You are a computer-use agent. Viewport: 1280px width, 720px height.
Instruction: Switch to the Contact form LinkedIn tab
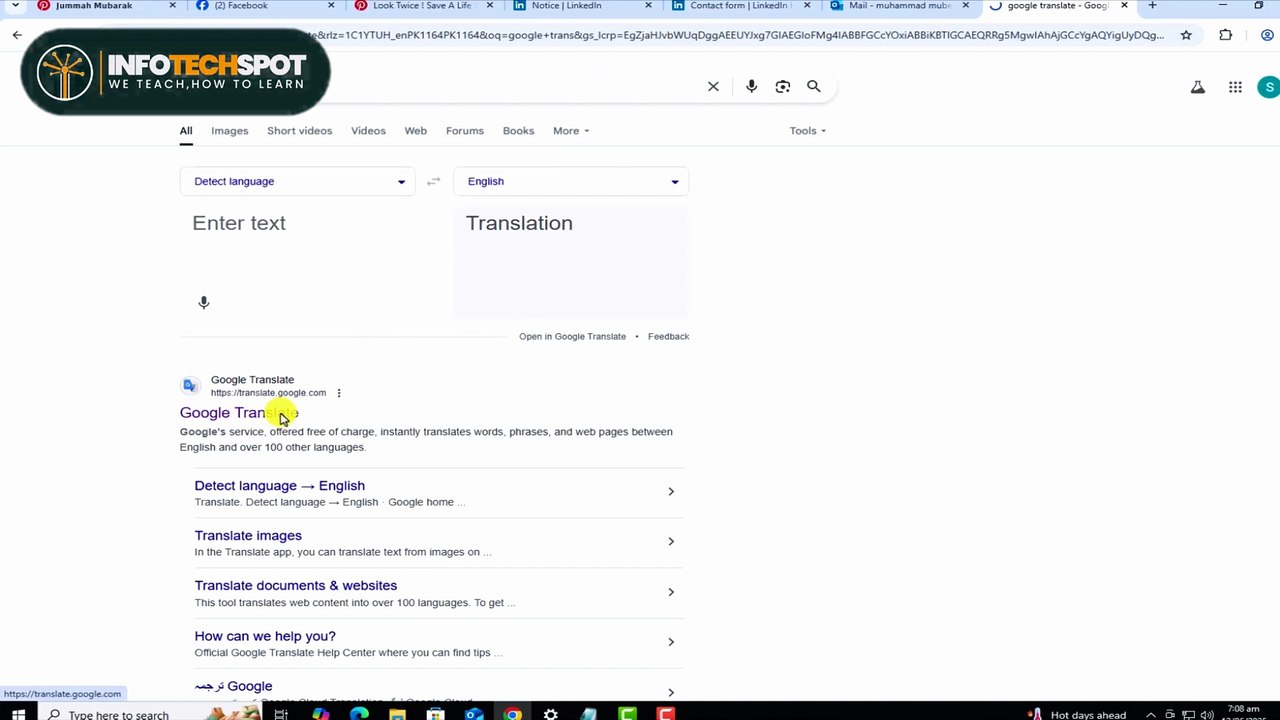(740, 6)
